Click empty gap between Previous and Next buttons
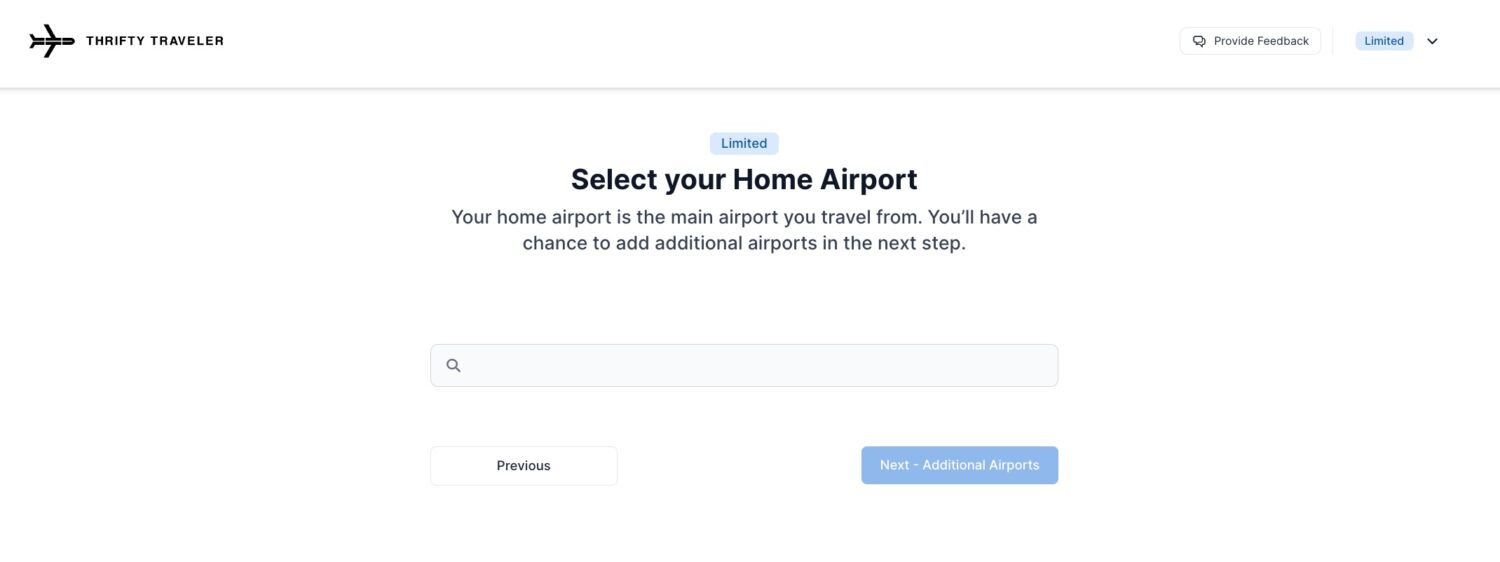This screenshot has width=1500, height=562. pos(739,466)
